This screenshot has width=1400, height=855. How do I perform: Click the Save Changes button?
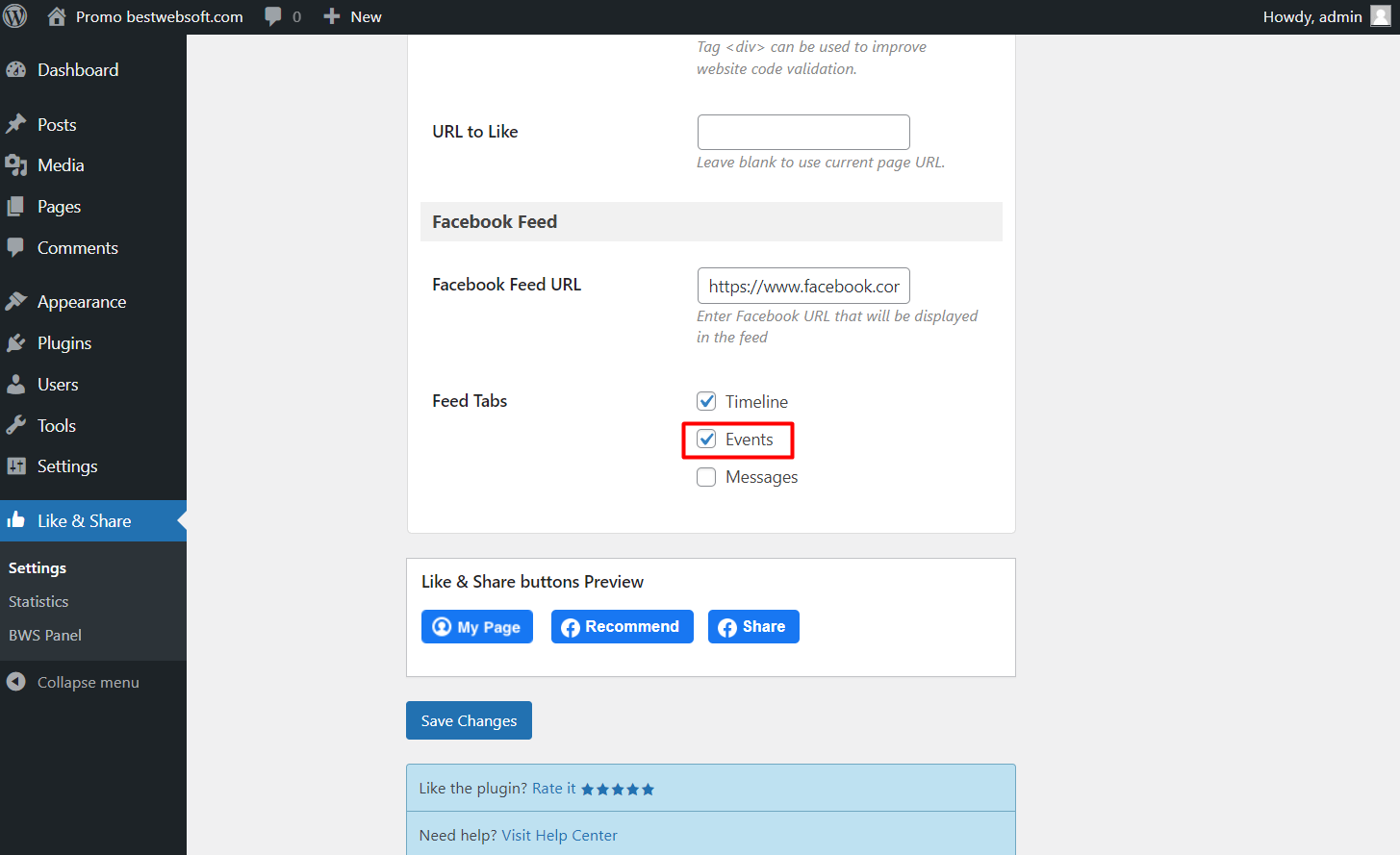coord(469,720)
